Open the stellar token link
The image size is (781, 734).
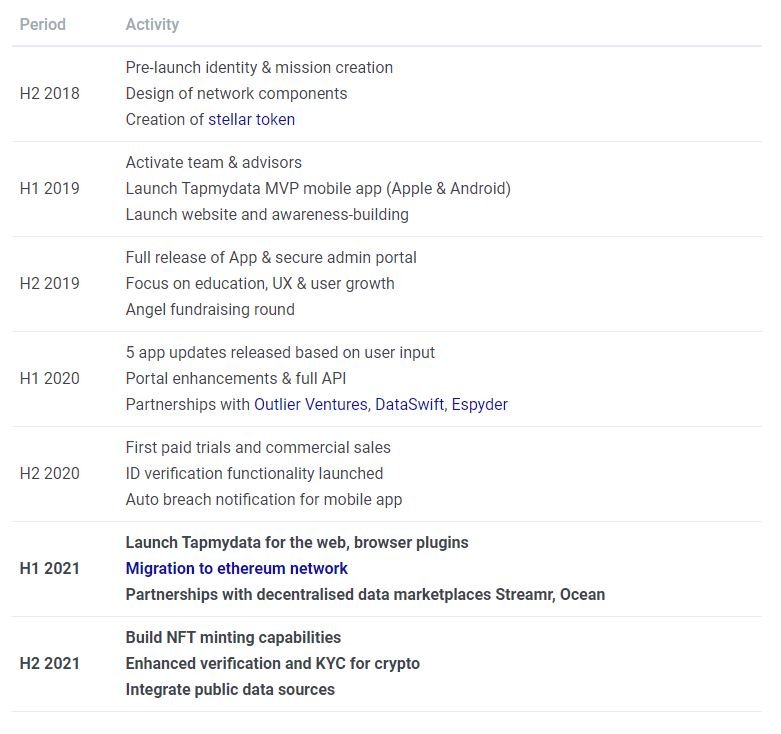pos(251,120)
